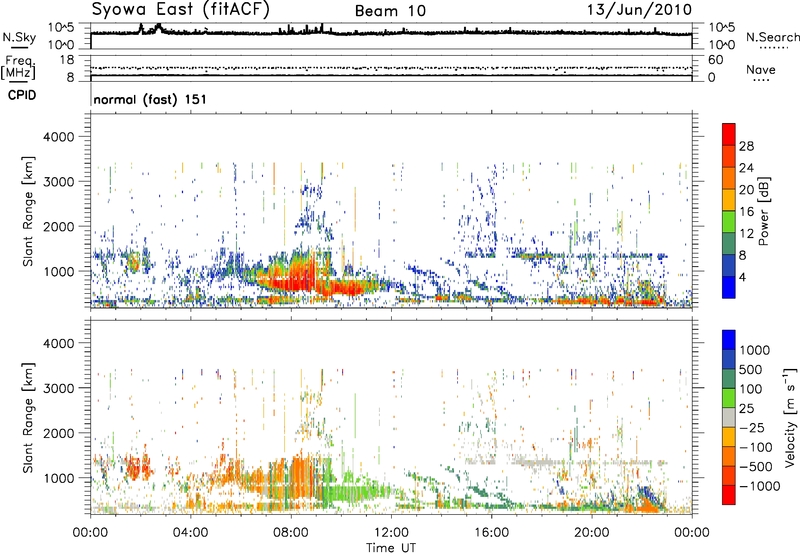Select the power colorbar label '24'

click(746, 168)
